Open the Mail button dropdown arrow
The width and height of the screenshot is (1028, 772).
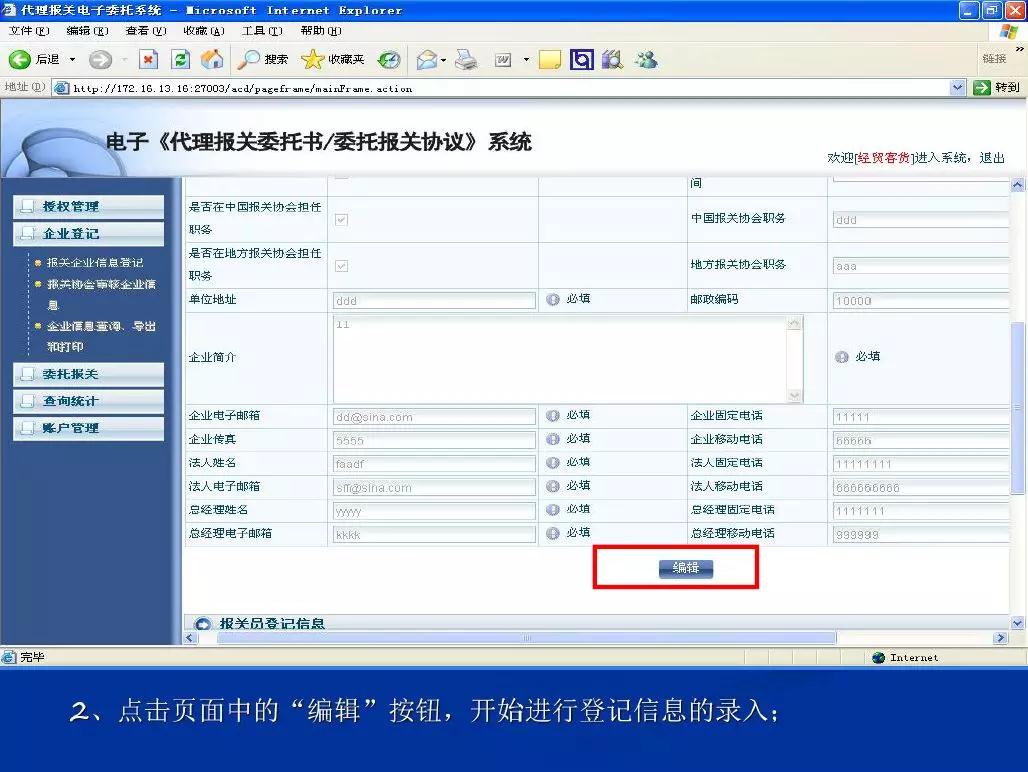[x=444, y=60]
